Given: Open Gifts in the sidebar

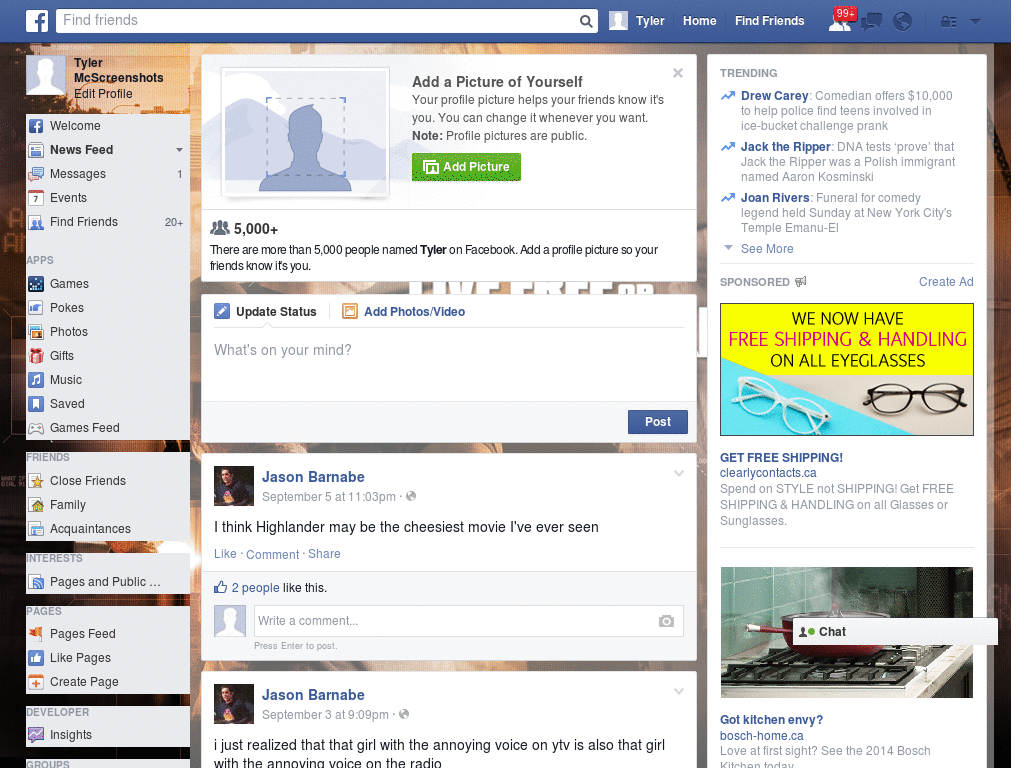Looking at the screenshot, I should coord(108,356).
